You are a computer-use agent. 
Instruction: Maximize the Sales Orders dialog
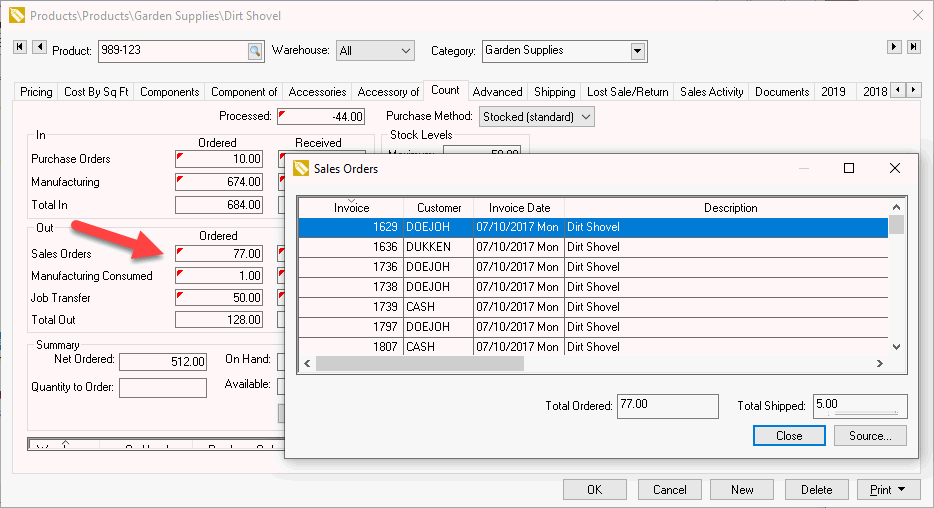(x=849, y=168)
